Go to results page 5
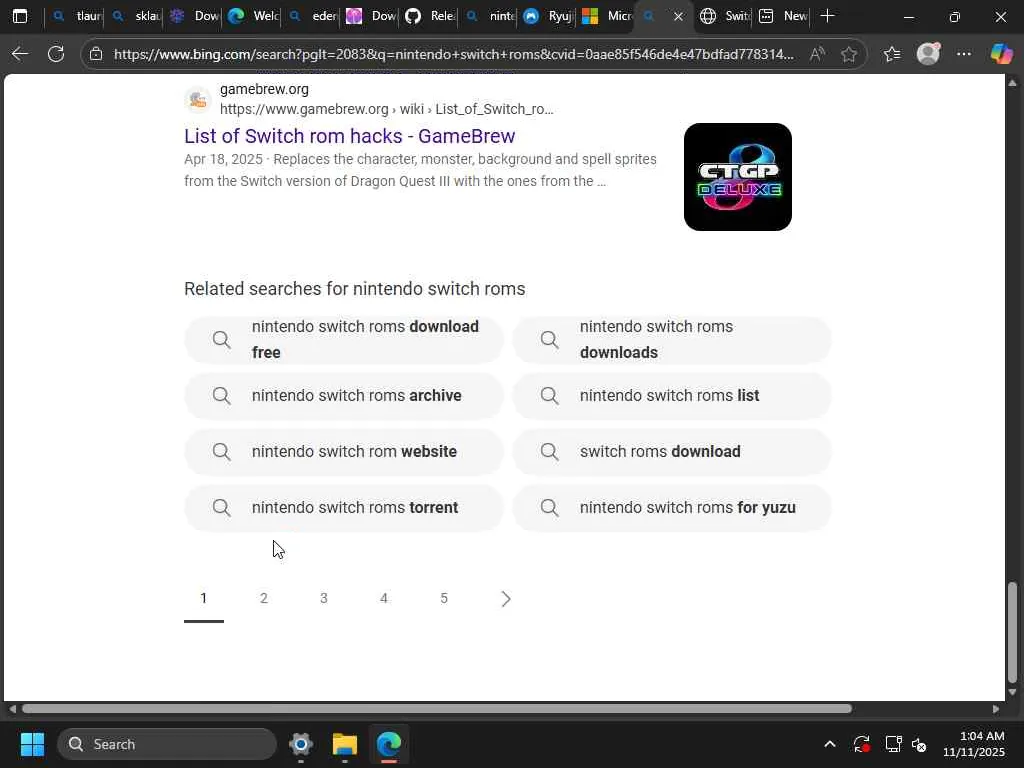 coord(444,598)
